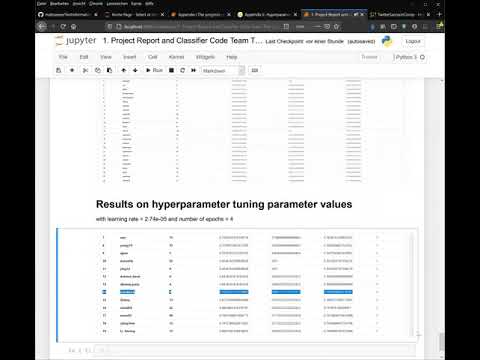
Task: Bookmark this page with star icon
Action: tap(336, 26)
